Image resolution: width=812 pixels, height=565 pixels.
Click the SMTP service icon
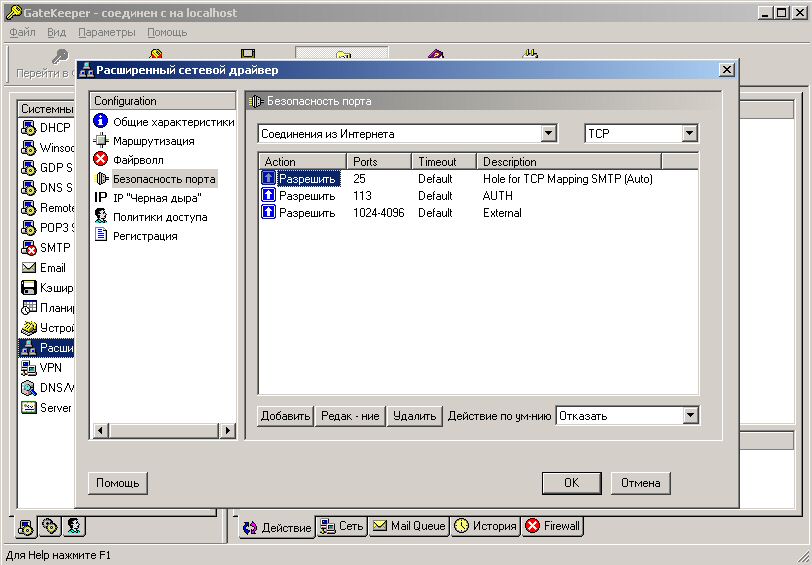[x=28, y=248]
